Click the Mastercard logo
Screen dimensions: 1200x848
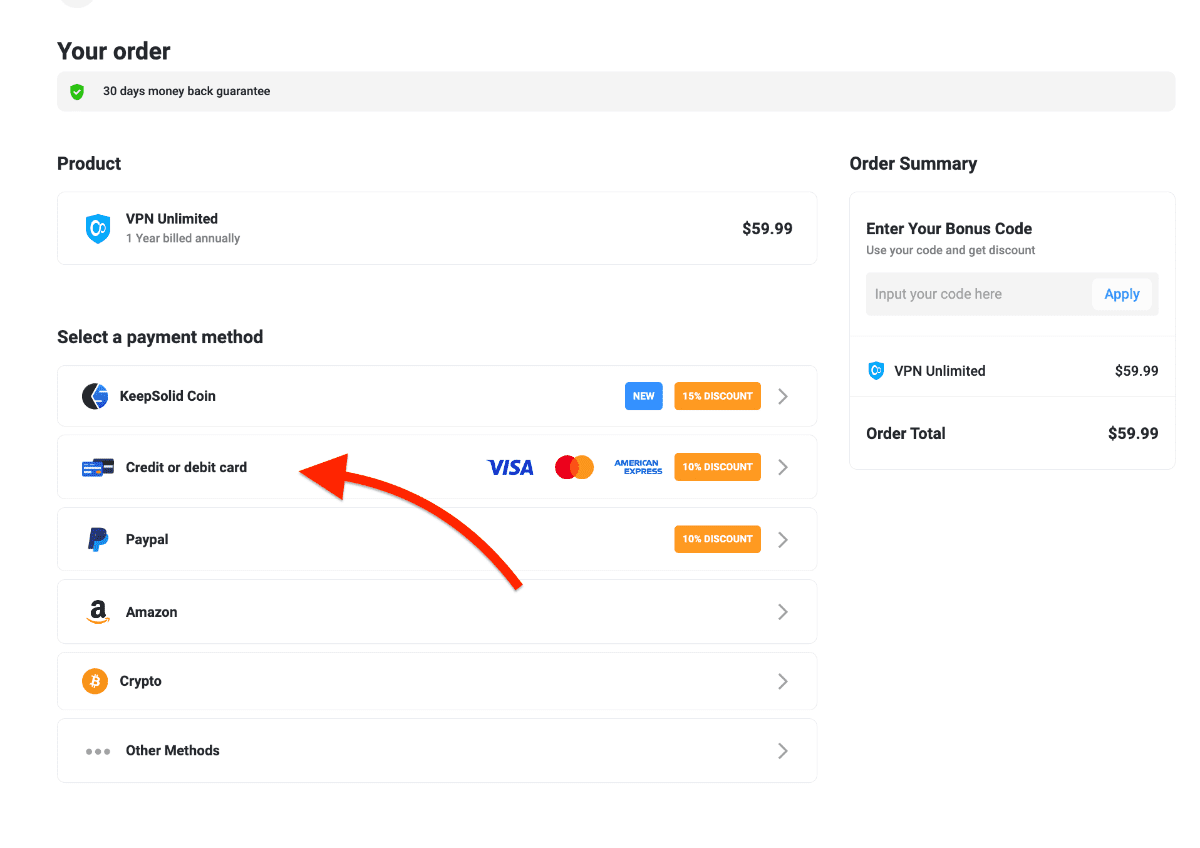click(x=574, y=467)
